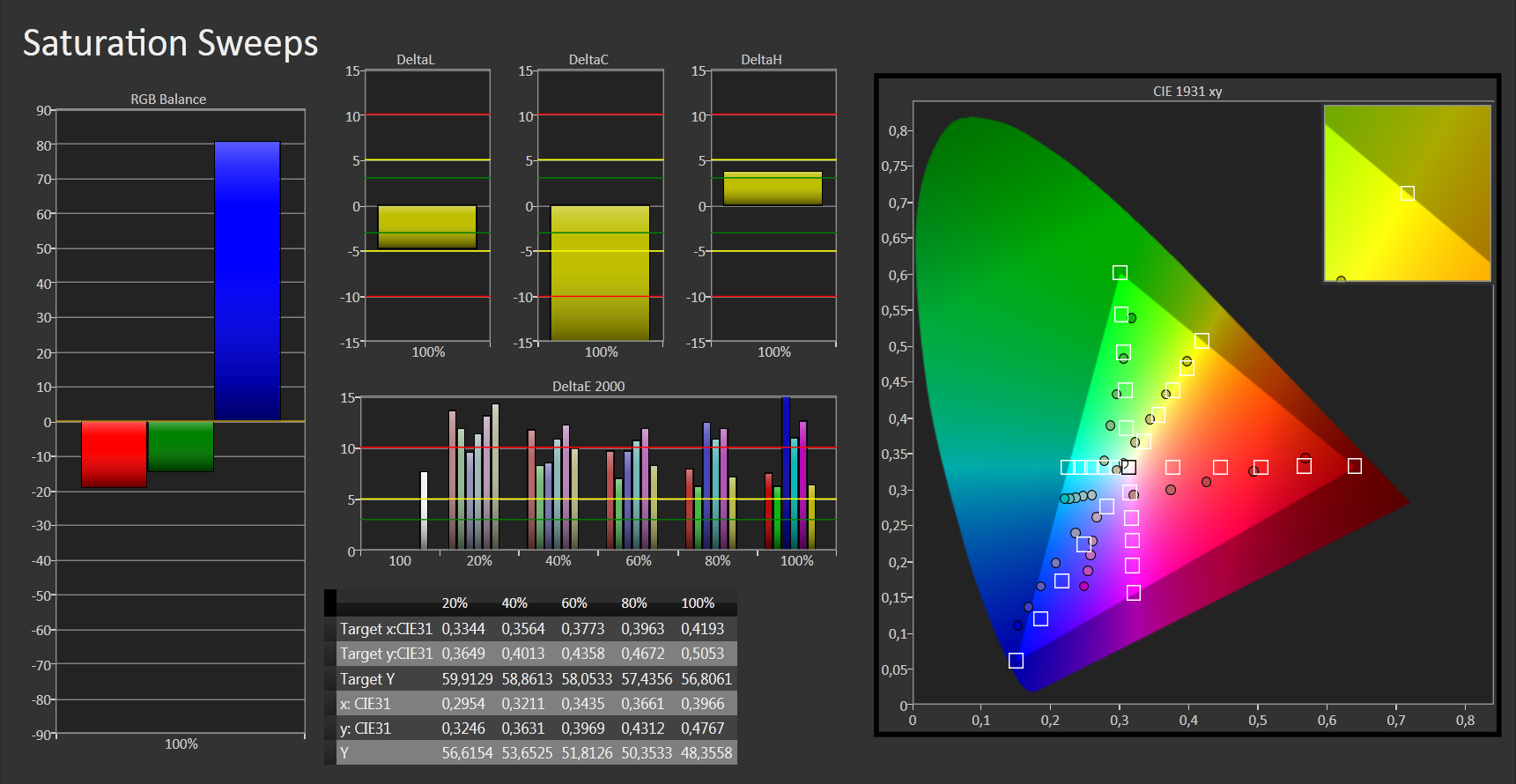Screen dimensions: 1516x784
Task: Select the 20% column header in the table
Action: [x=455, y=603]
